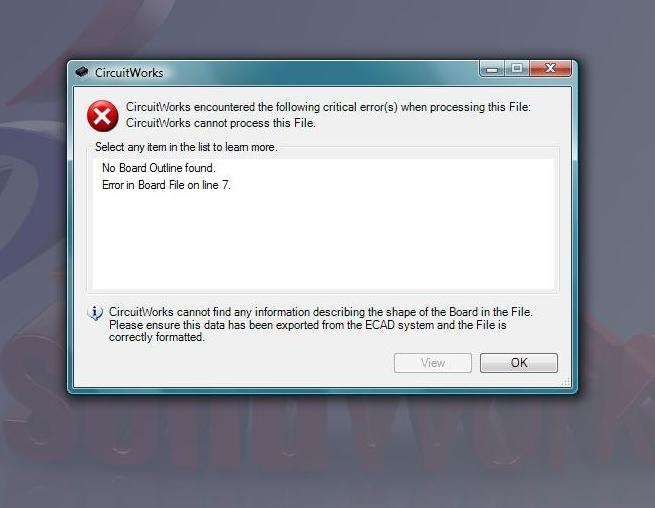Screen dimensions: 655x508
Task: Click the red critical error X icon
Action: pyautogui.click(x=102, y=116)
